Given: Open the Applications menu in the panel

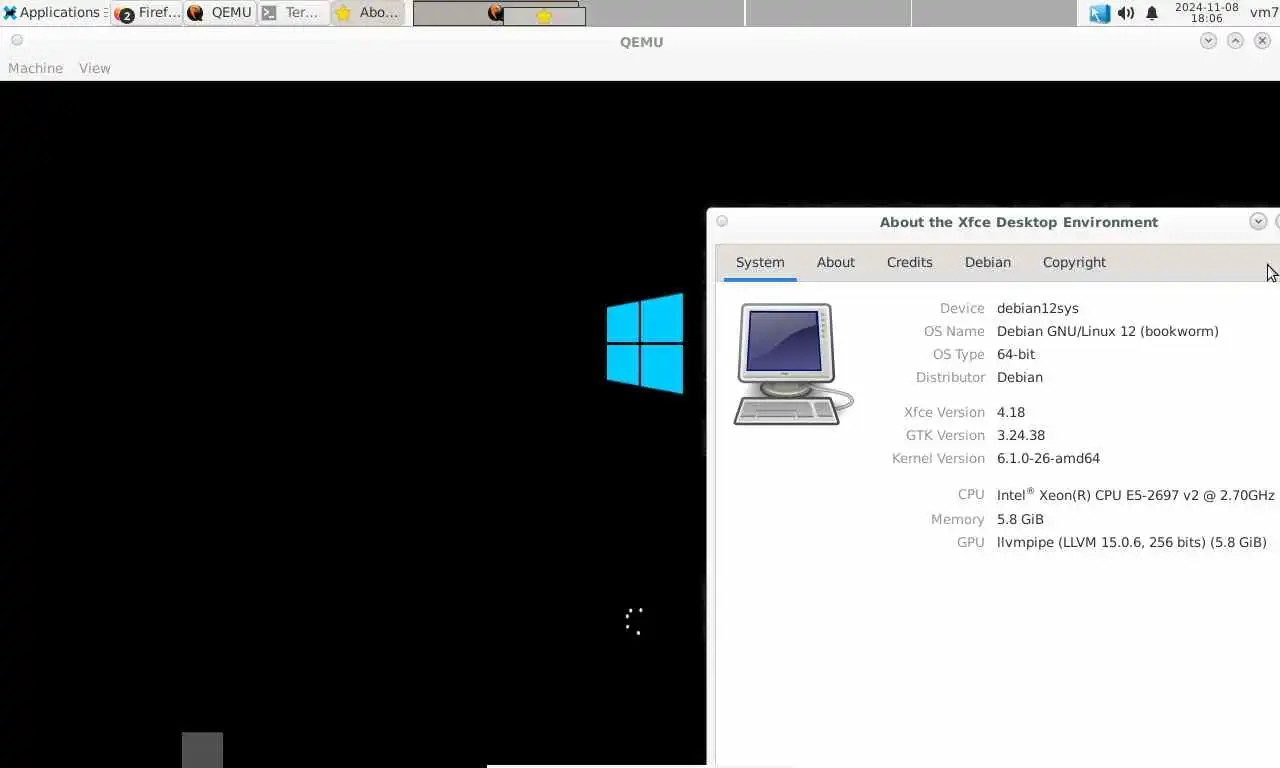Looking at the screenshot, I should tap(55, 13).
